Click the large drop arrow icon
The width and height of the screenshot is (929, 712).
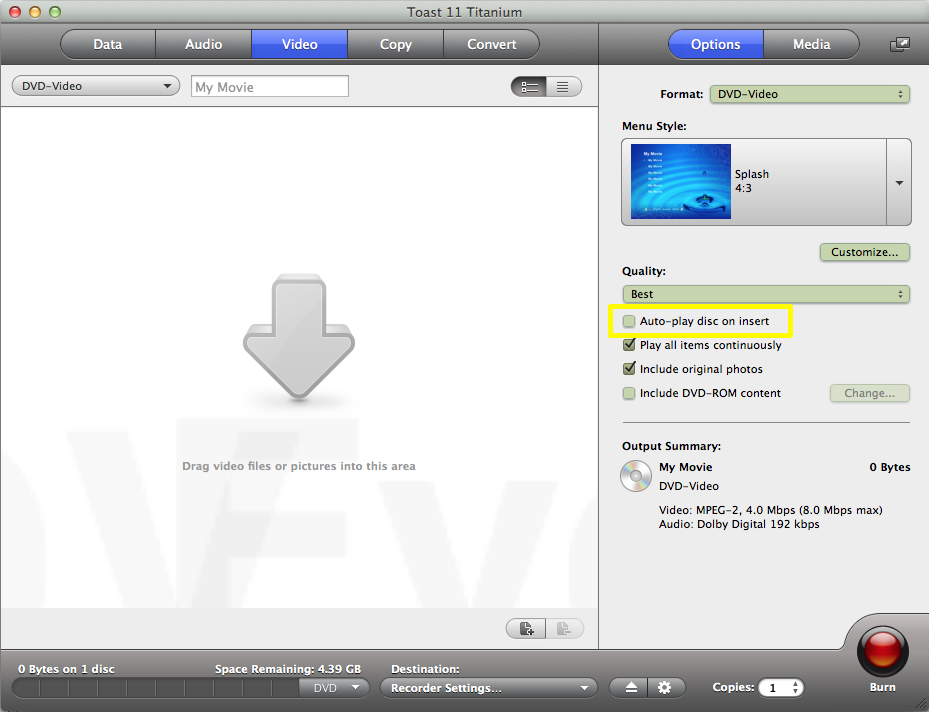coord(299,337)
